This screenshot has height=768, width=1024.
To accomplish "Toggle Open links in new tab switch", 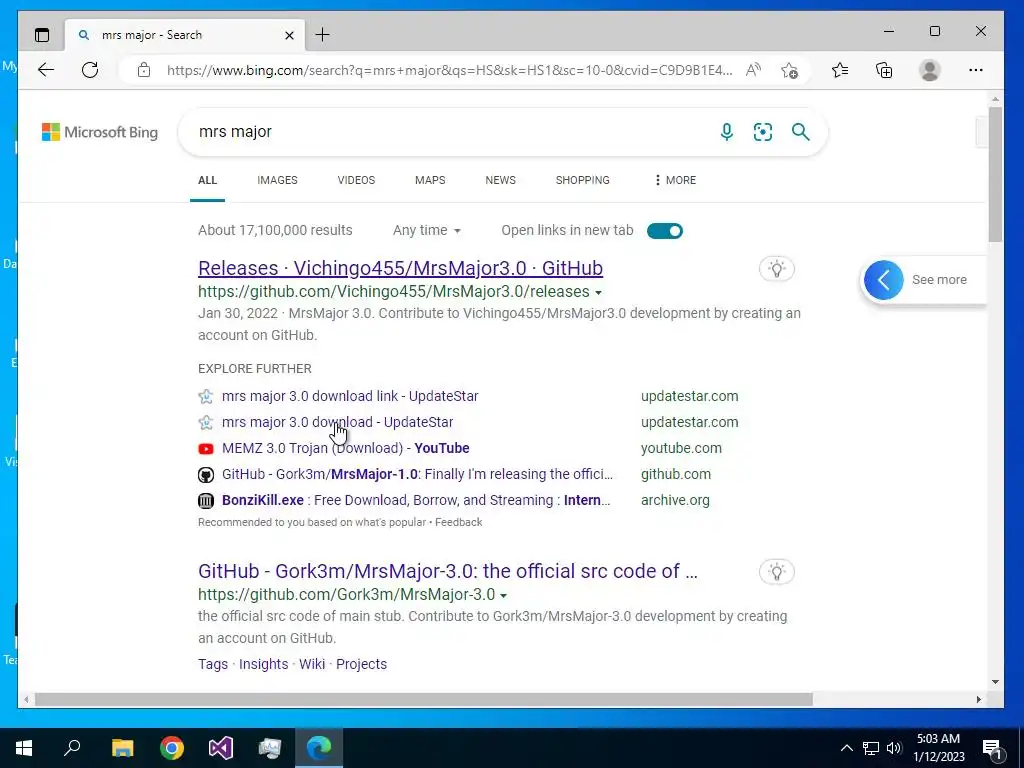I will coord(665,231).
